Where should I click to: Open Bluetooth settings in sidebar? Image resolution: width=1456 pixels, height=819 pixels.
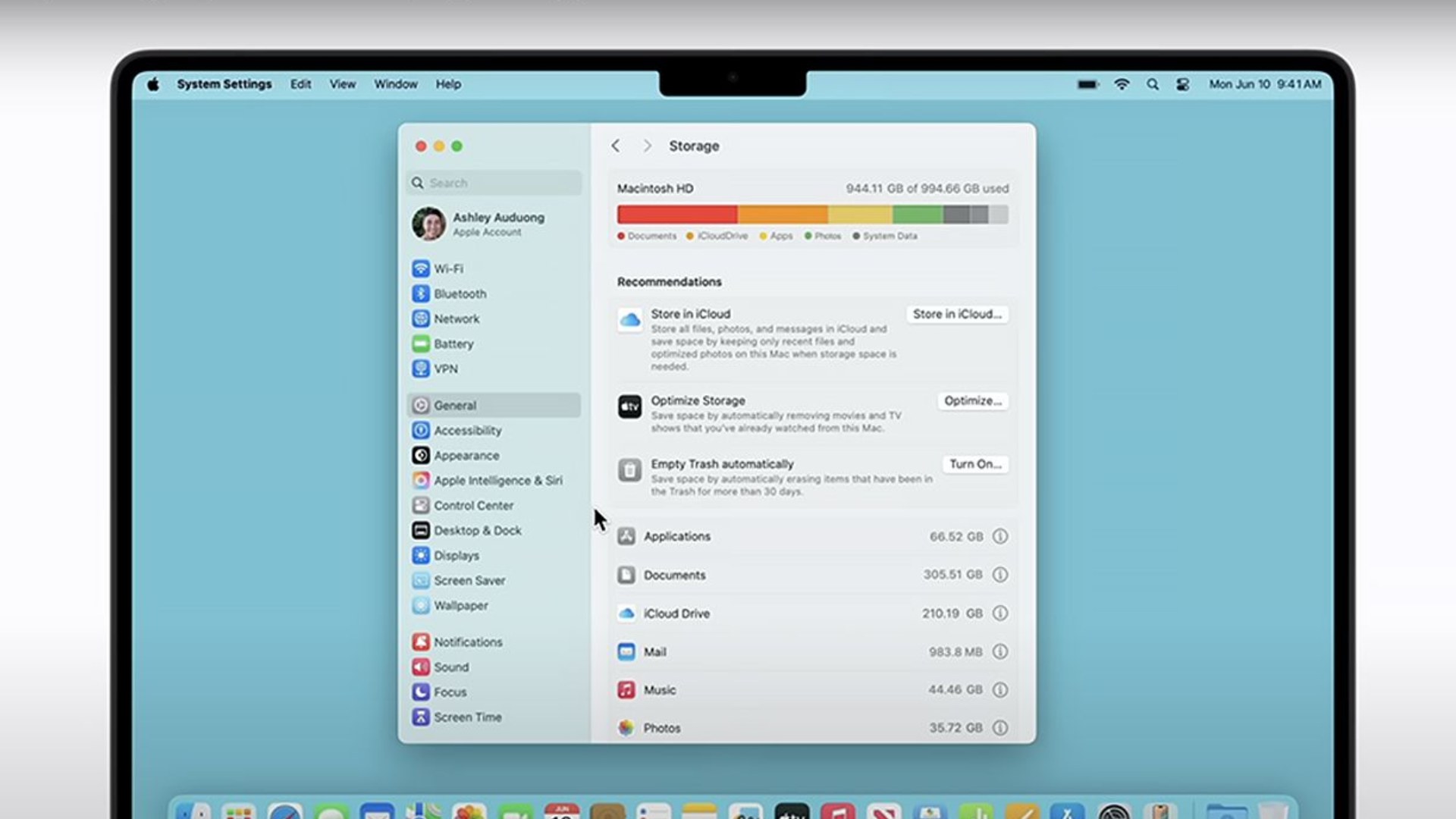click(494, 293)
